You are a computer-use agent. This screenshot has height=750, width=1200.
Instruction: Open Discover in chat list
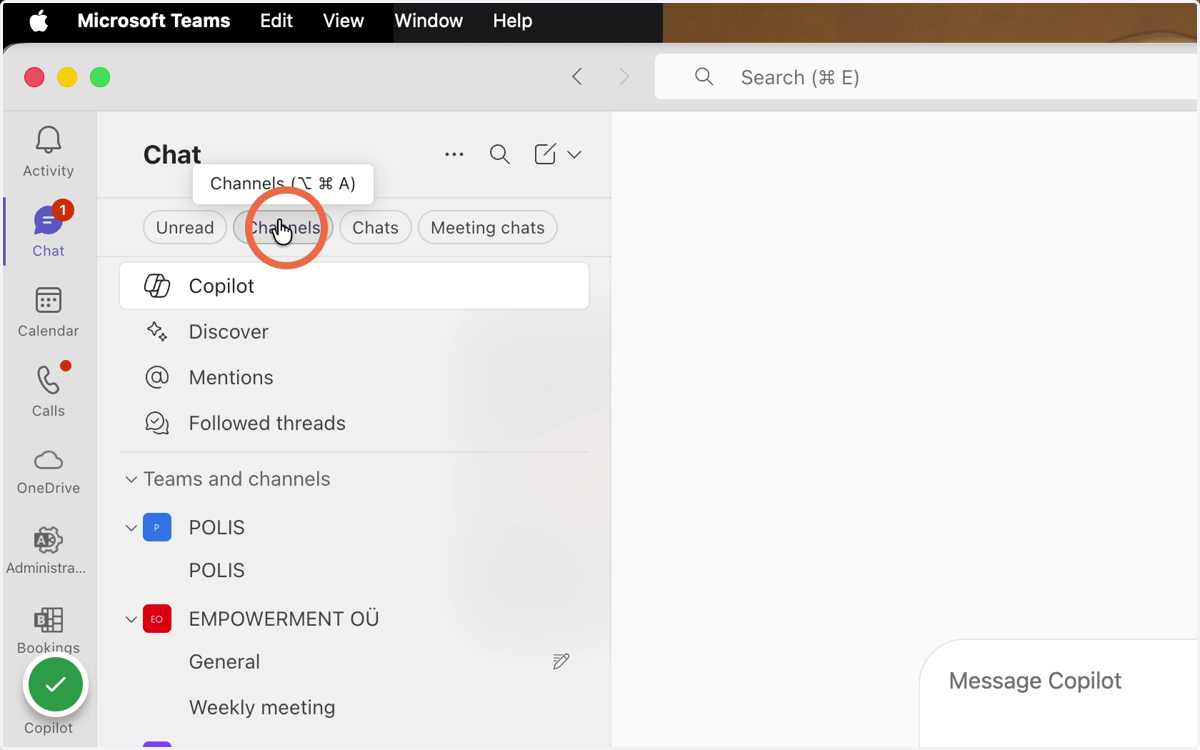click(354, 332)
